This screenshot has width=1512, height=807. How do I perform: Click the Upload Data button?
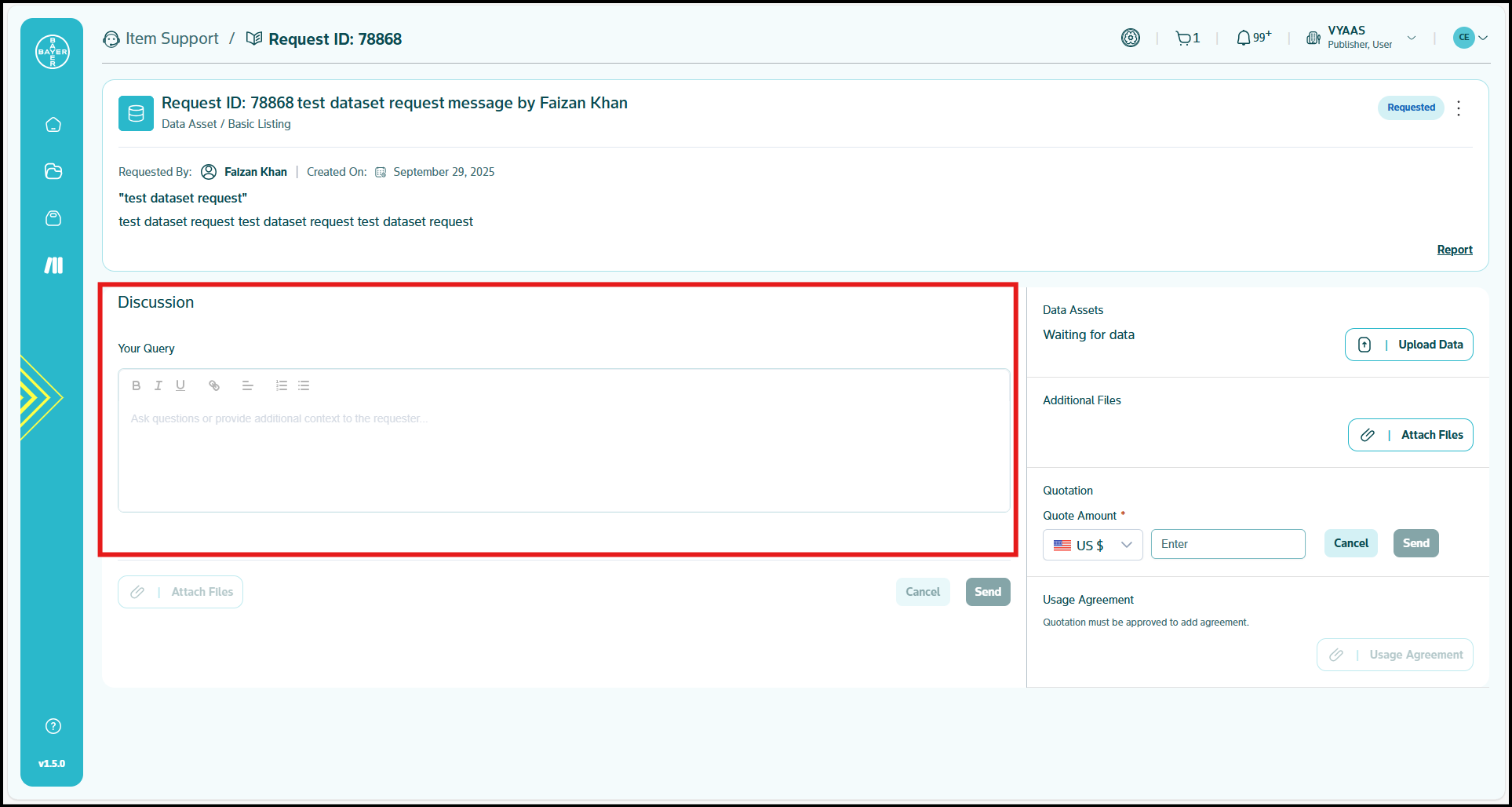(1408, 345)
